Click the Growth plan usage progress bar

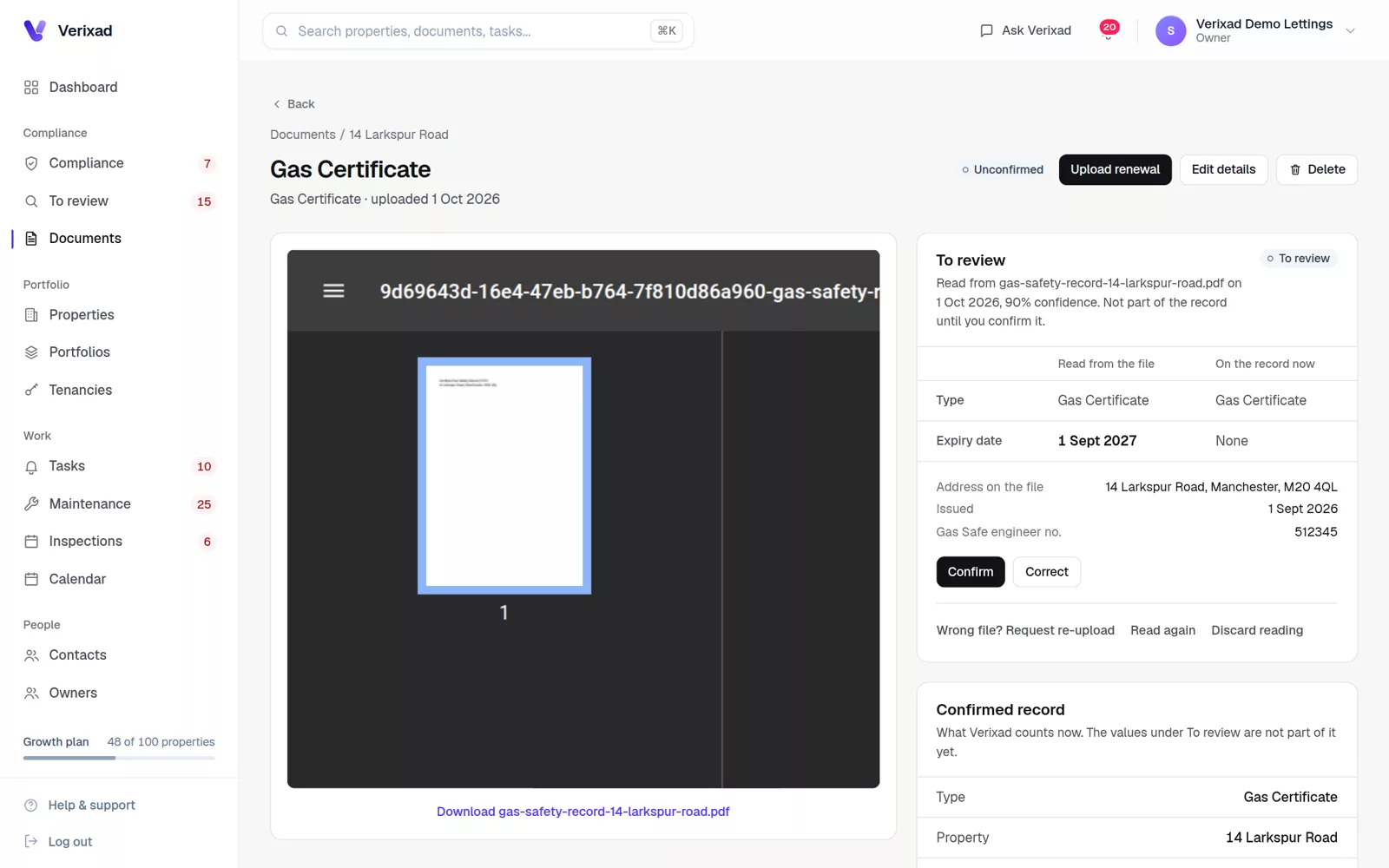[x=119, y=758]
